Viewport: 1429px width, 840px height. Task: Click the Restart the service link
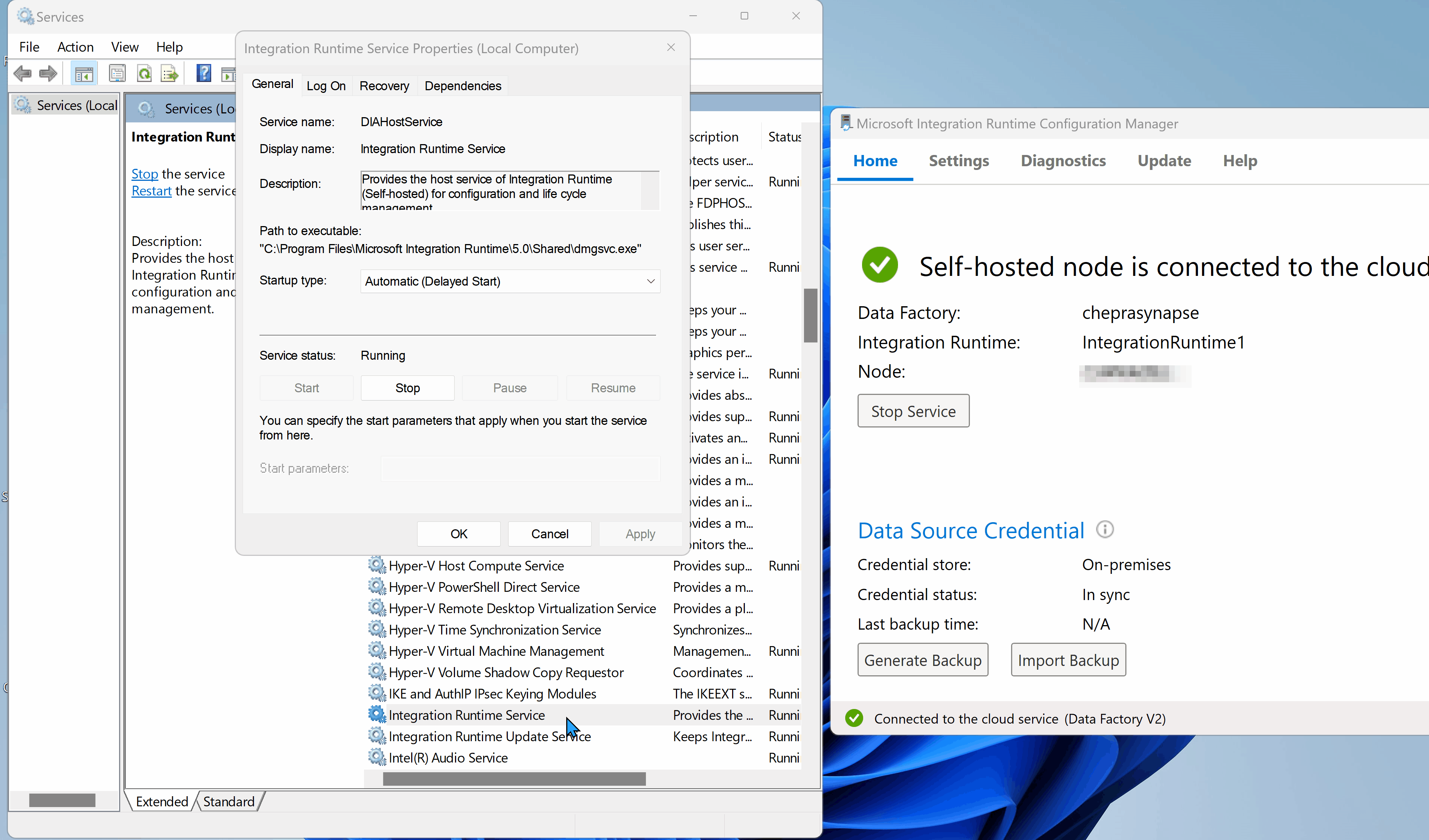151,191
